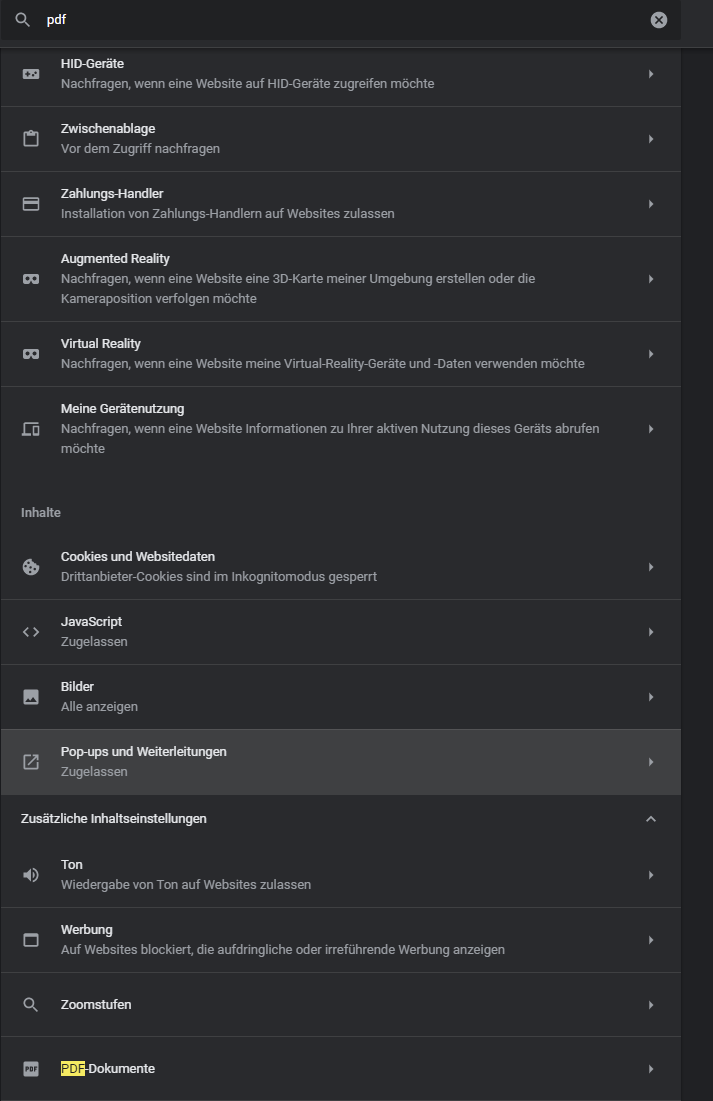Expand the Virtual Reality row arrow

[x=651, y=354]
